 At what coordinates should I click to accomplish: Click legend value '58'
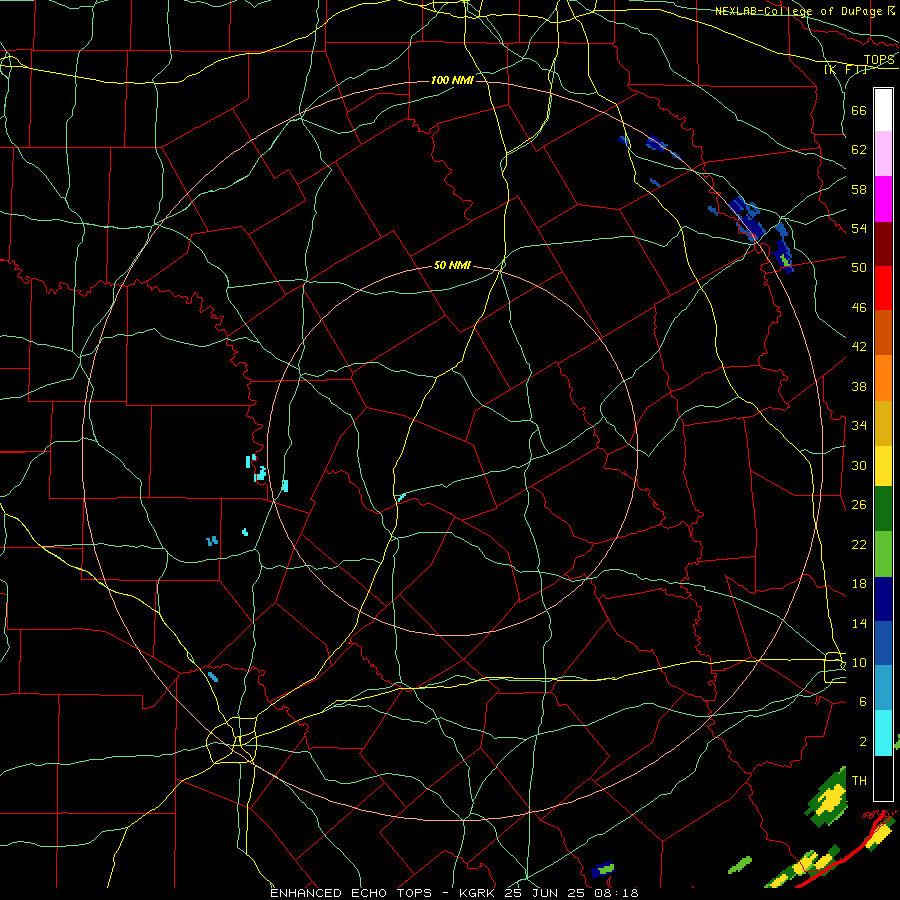859,189
